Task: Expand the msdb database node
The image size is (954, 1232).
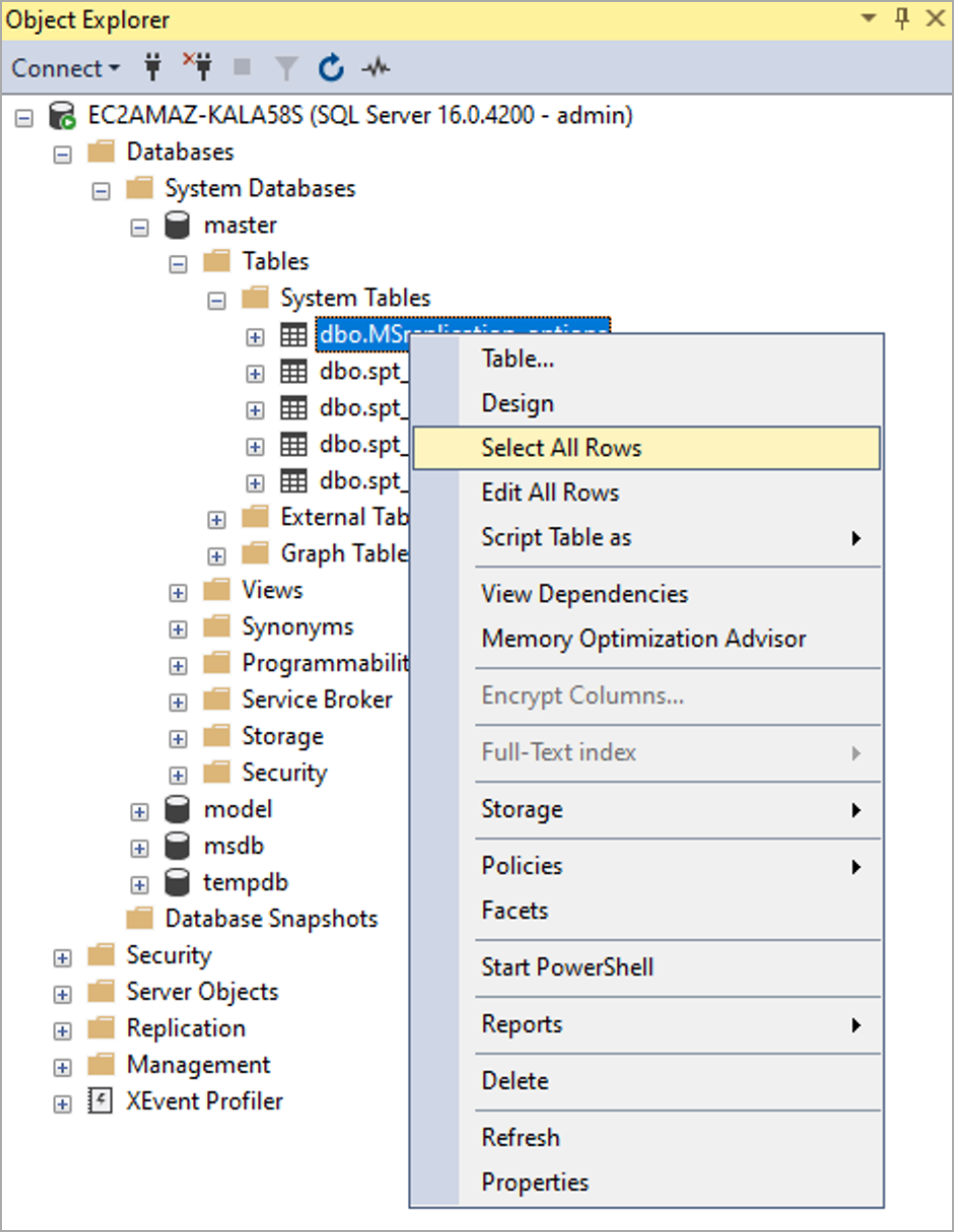Action: pos(140,848)
